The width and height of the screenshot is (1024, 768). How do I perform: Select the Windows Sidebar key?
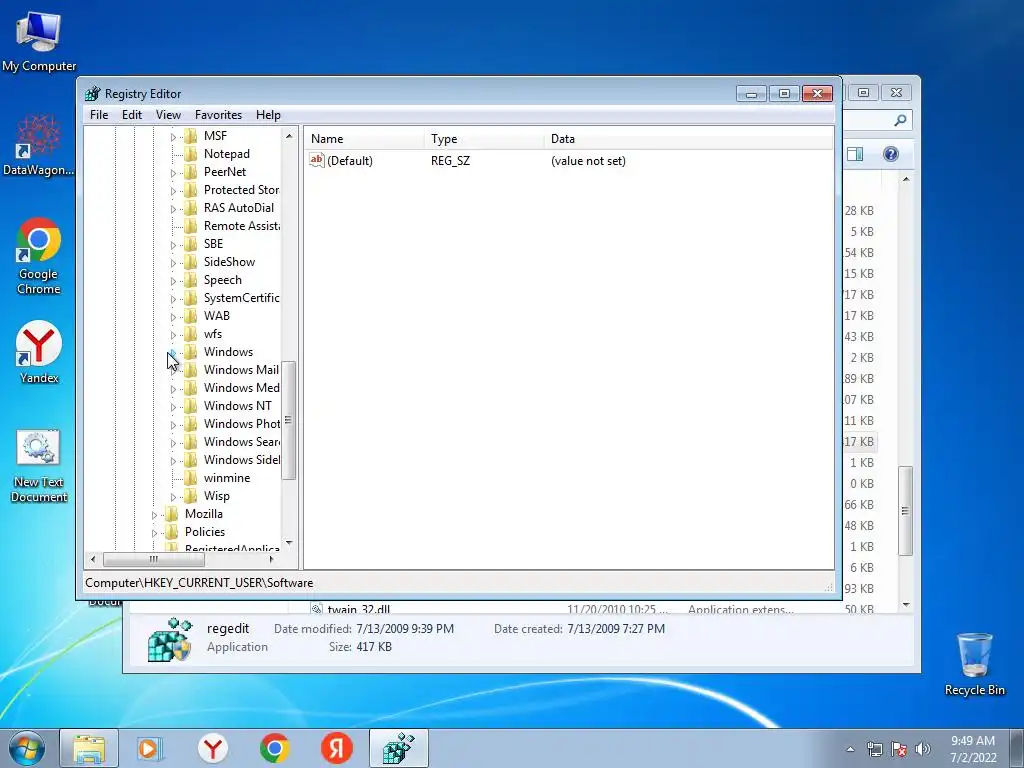(241, 460)
